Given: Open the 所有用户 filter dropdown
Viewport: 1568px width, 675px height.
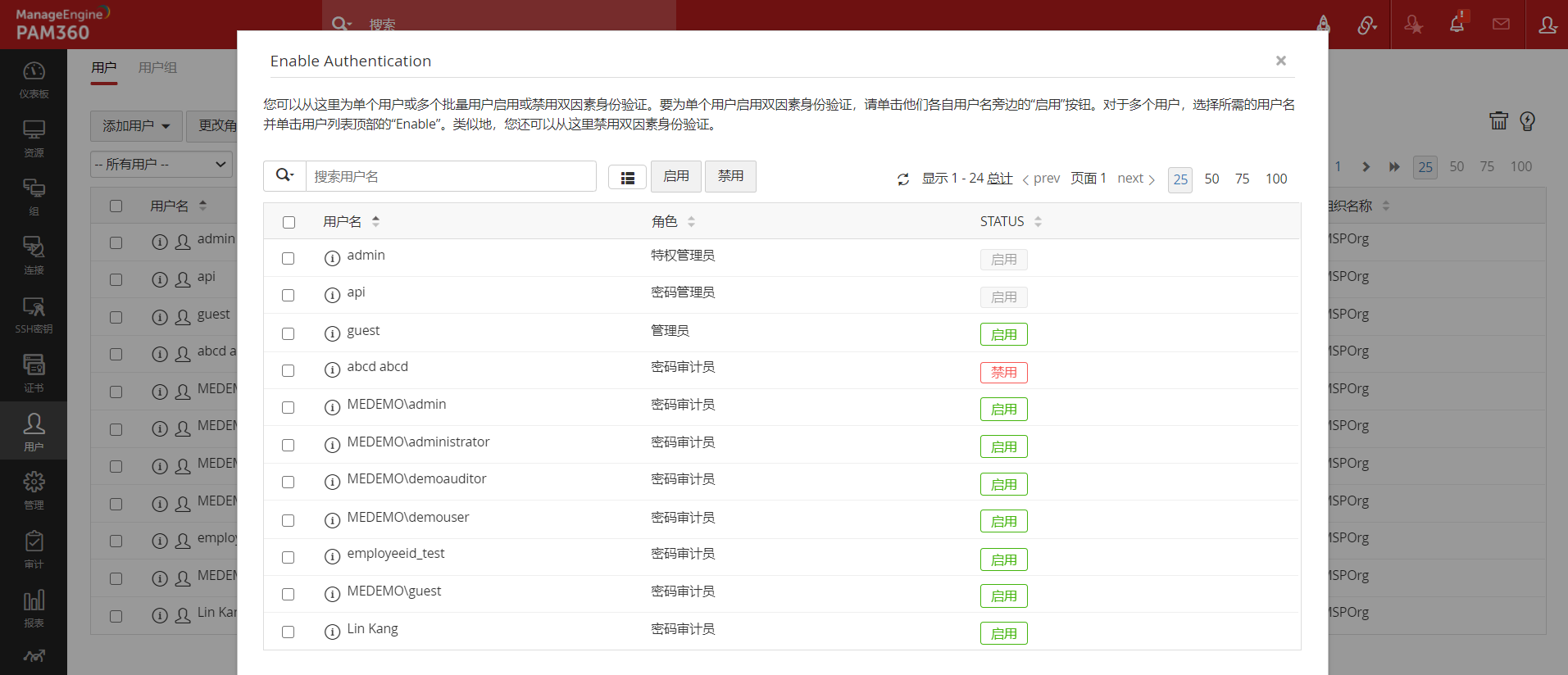Looking at the screenshot, I should [161, 164].
